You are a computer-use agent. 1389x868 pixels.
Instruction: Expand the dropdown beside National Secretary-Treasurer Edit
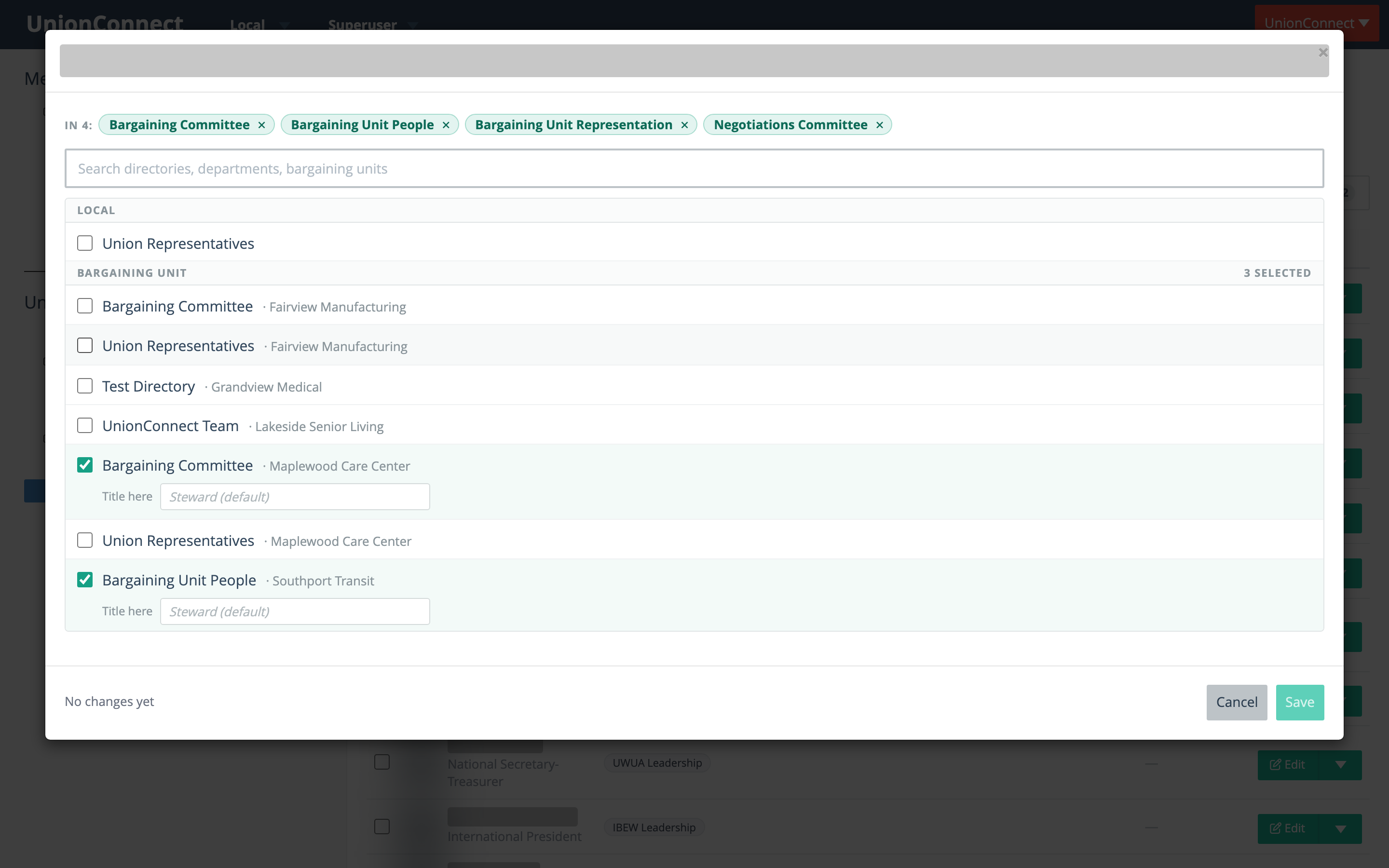1340,765
